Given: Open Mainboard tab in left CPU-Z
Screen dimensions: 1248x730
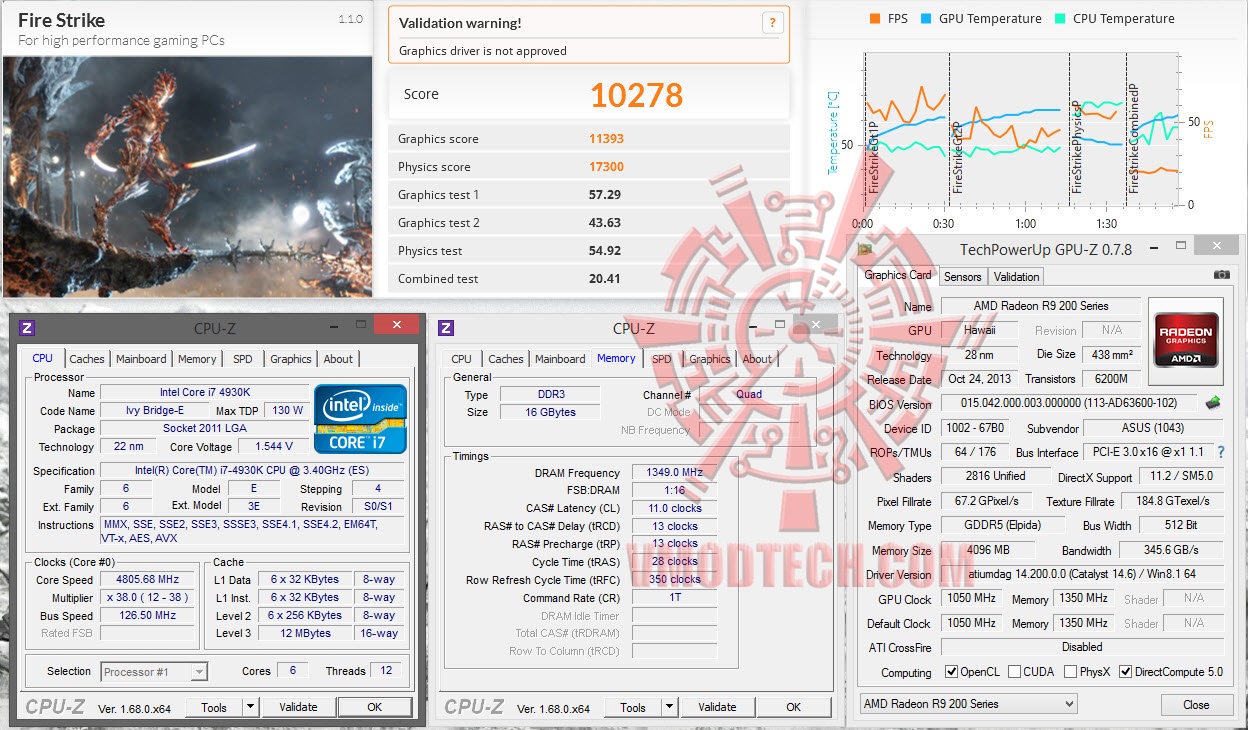Looking at the screenshot, I should click(141, 359).
